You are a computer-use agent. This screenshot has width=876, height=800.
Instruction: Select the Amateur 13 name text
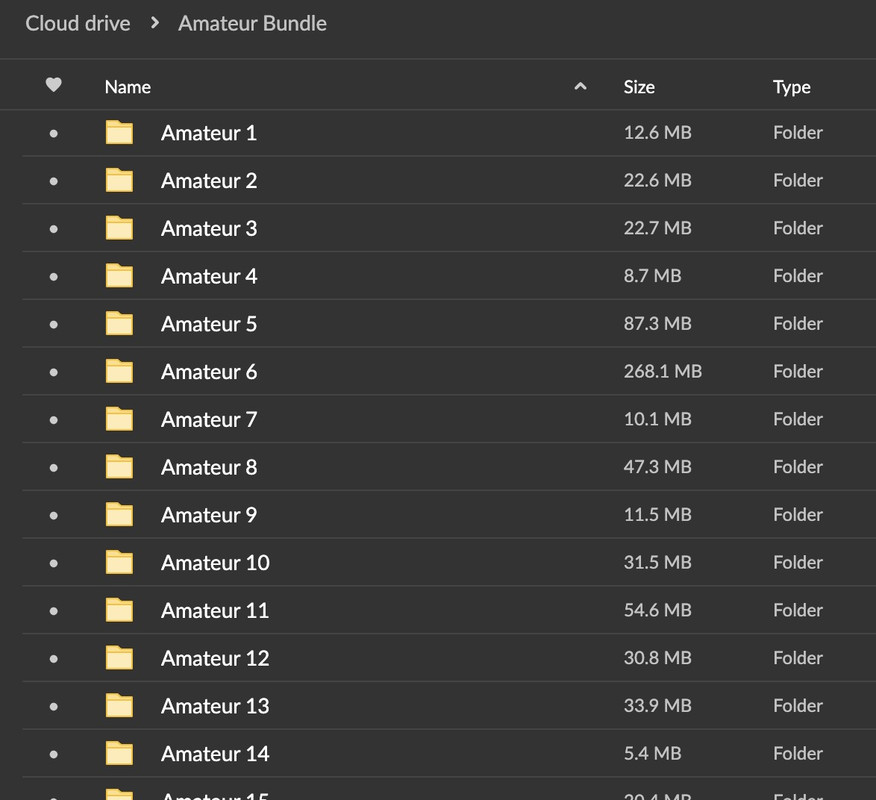(x=215, y=706)
